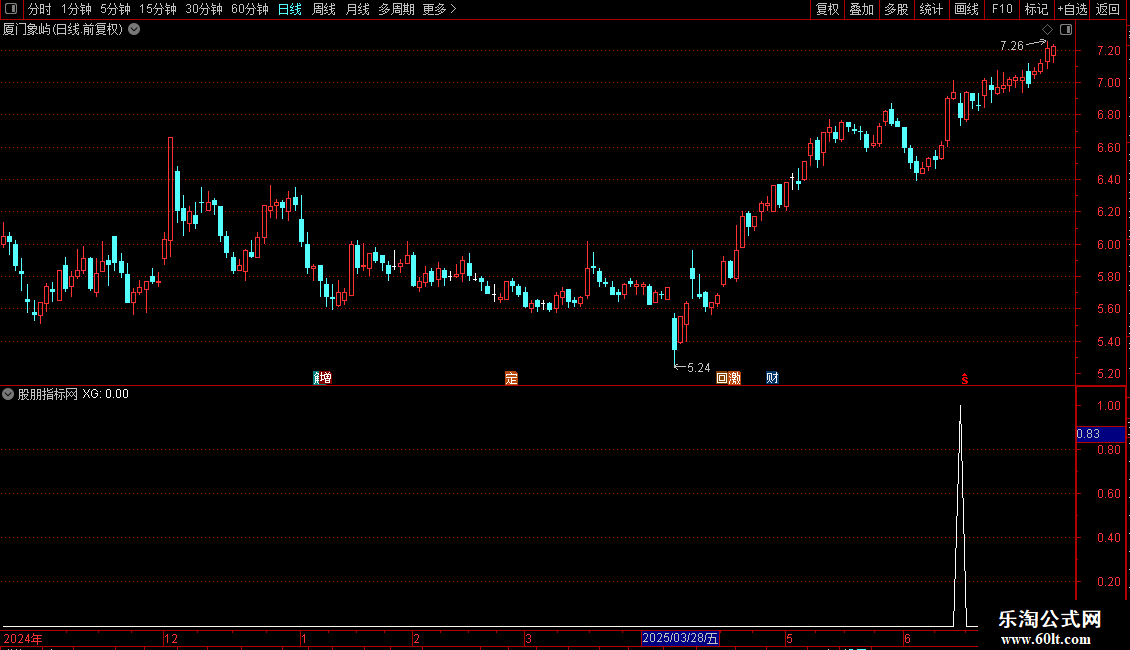Click the 股朋指标网 indicator name
The height and width of the screenshot is (650, 1130).
(48, 394)
